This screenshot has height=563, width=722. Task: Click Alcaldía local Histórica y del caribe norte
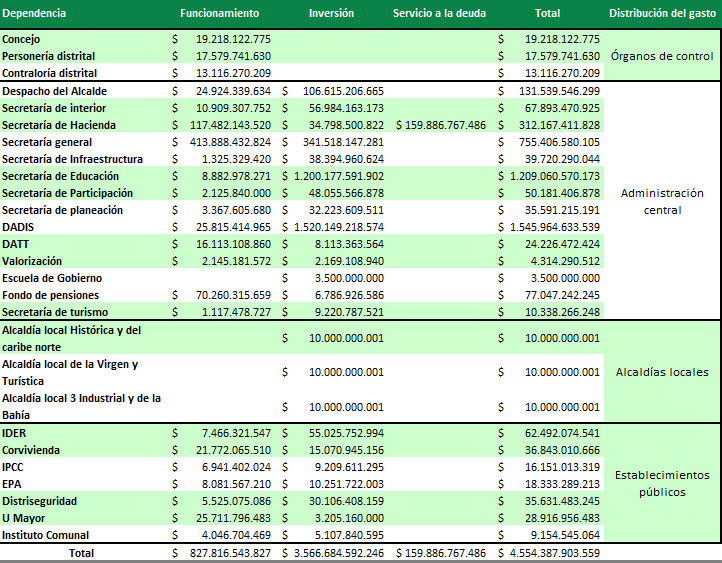[70, 338]
